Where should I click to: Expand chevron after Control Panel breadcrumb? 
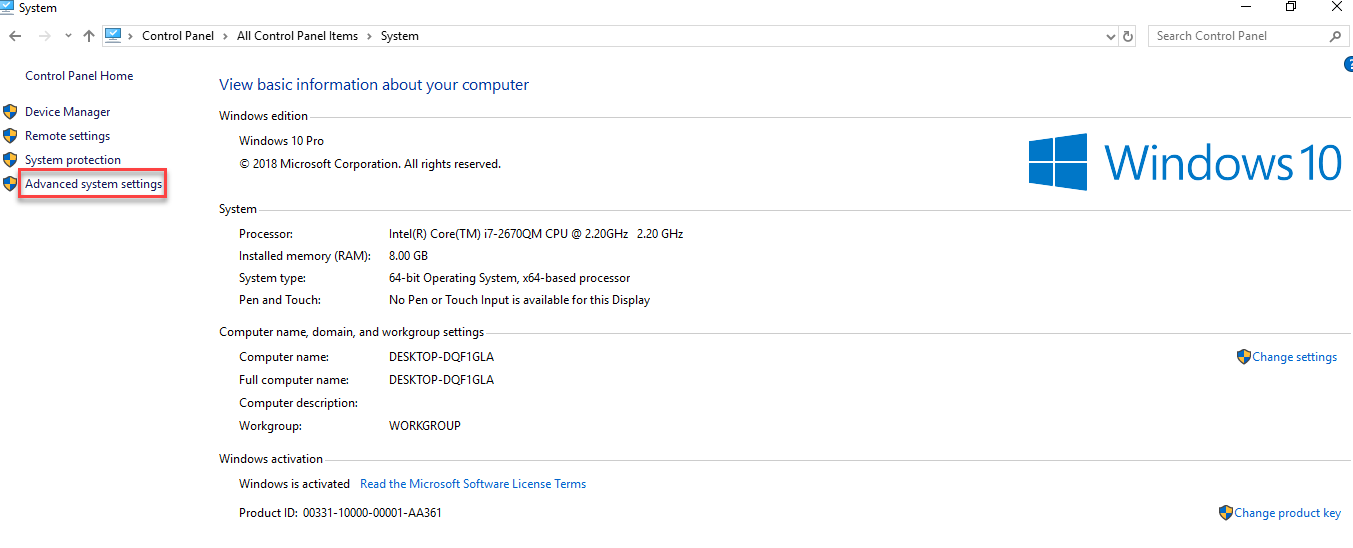(226, 36)
